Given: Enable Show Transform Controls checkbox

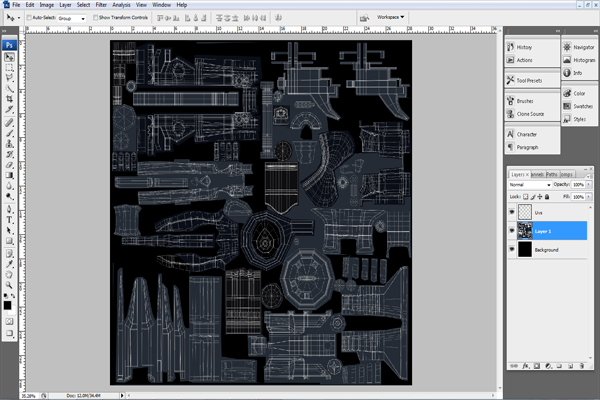Looking at the screenshot, I should point(95,18).
